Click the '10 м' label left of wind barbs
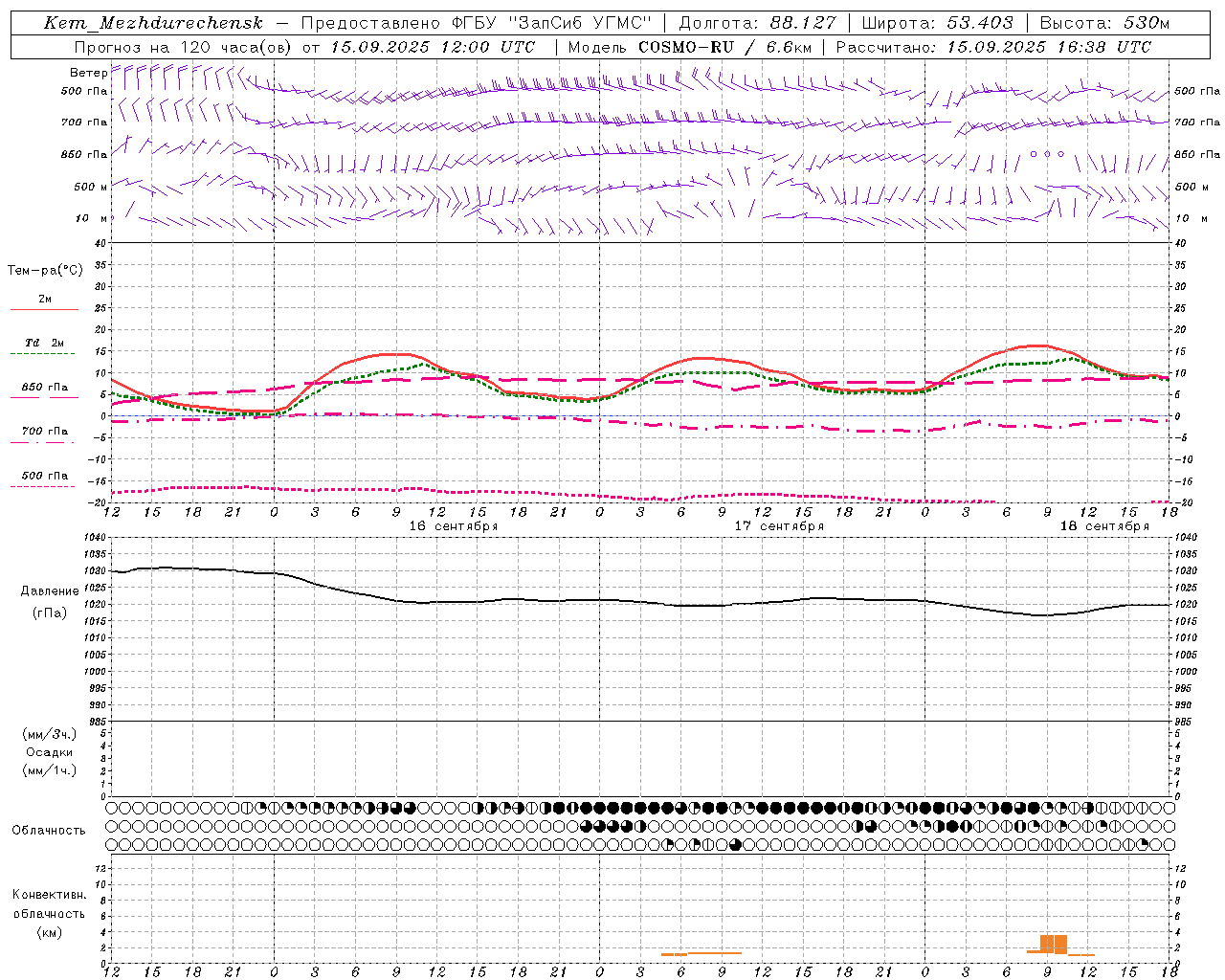This screenshot has width=1225, height=980. click(91, 218)
